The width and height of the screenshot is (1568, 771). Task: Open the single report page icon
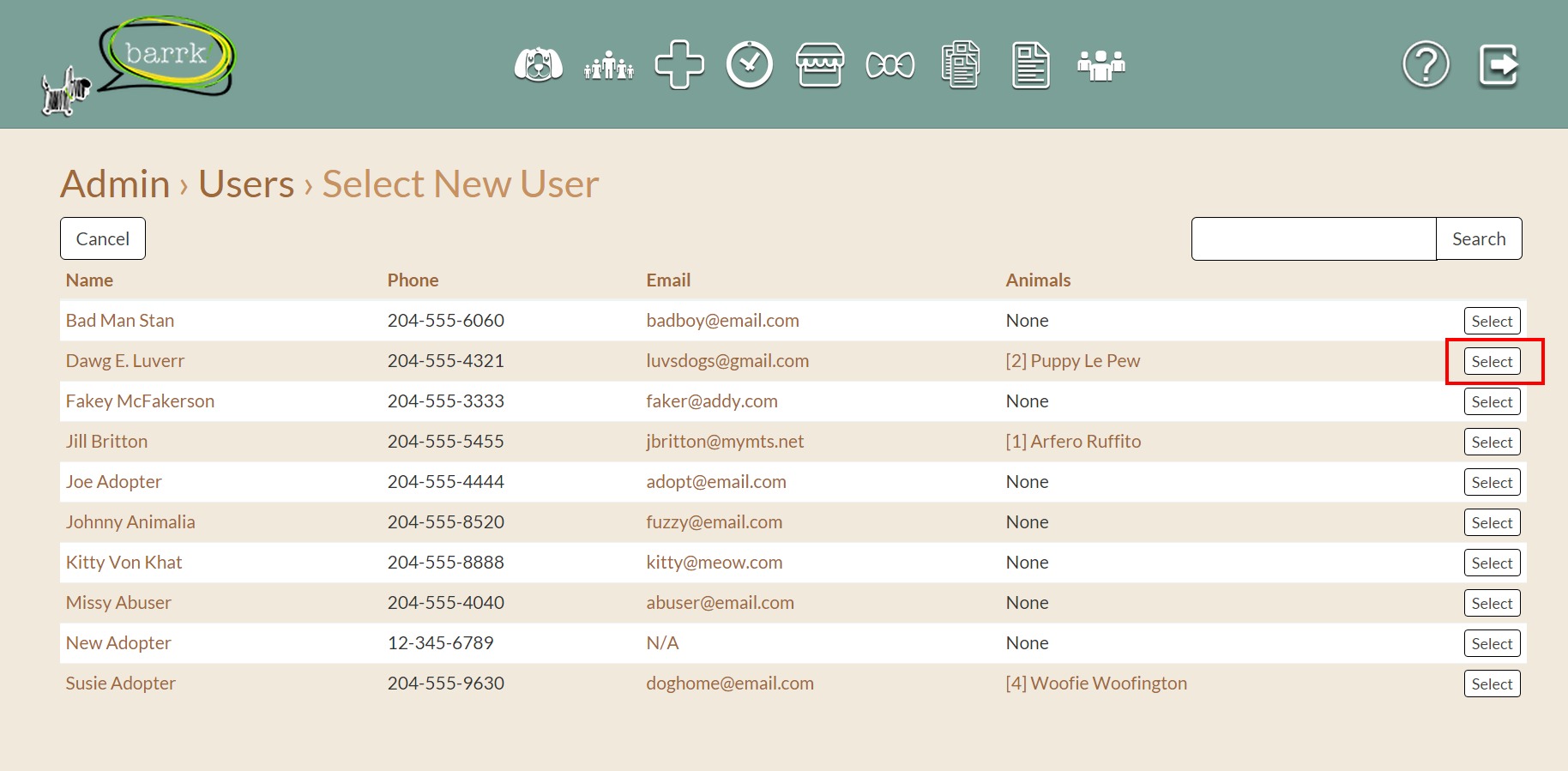pyautogui.click(x=1031, y=65)
